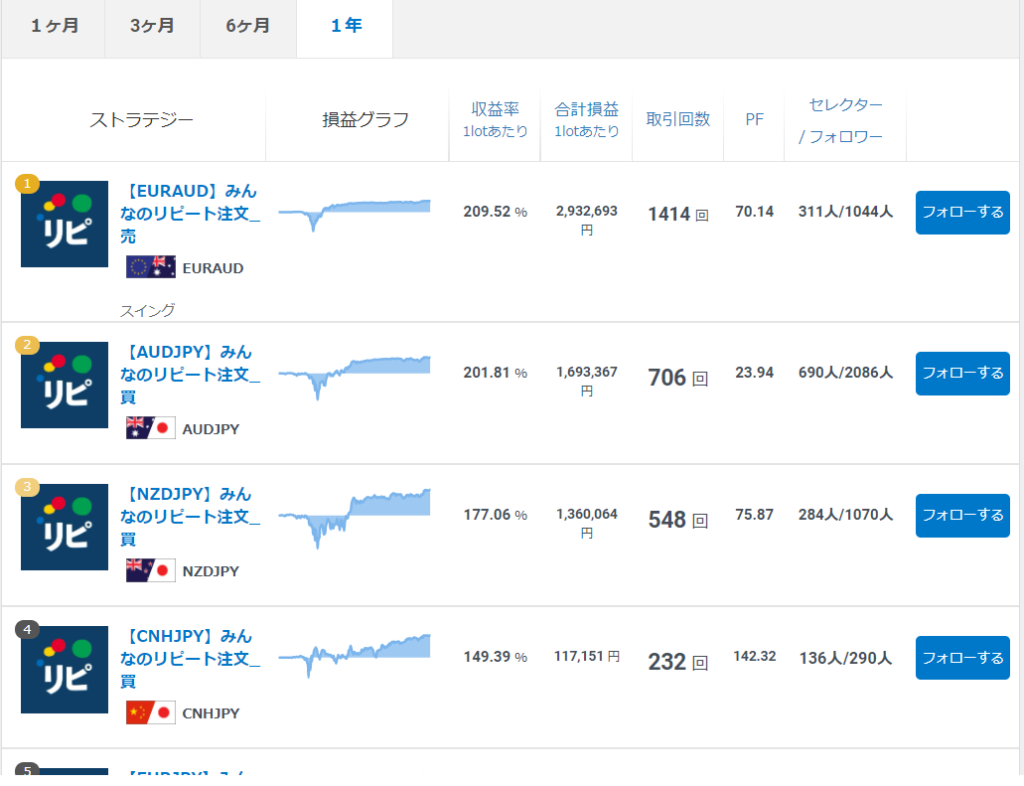Sort by セレクター/フォロワー column header
Screen dimensions: 1024x786
pos(841,120)
